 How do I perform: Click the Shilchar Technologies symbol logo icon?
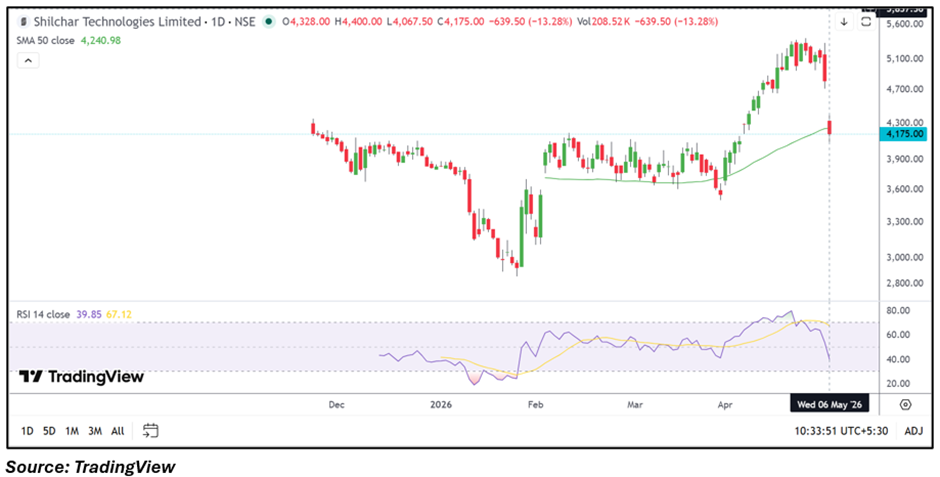[24, 22]
